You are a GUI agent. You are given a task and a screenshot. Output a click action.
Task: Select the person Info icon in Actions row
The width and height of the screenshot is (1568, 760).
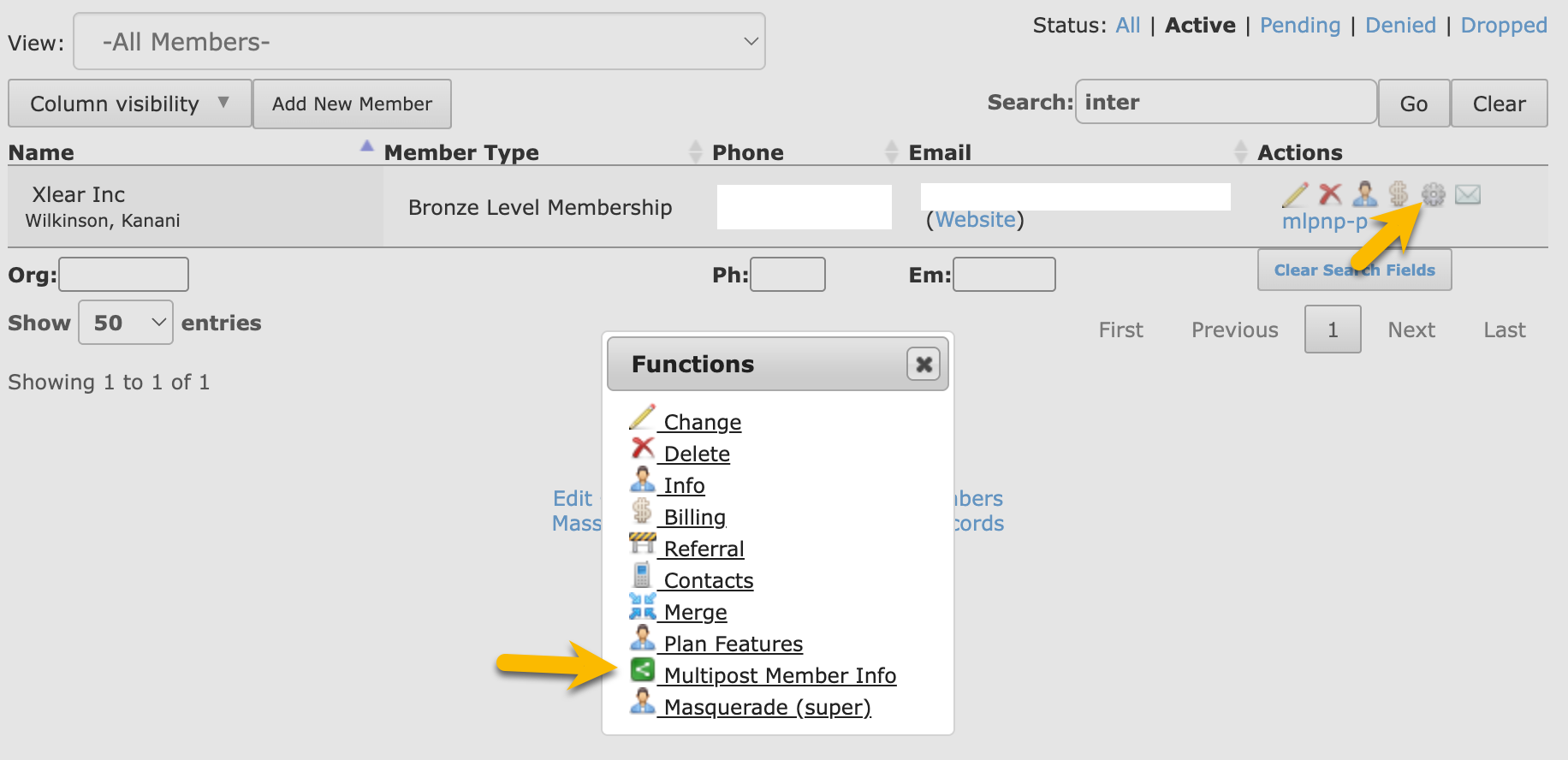pos(1364,195)
